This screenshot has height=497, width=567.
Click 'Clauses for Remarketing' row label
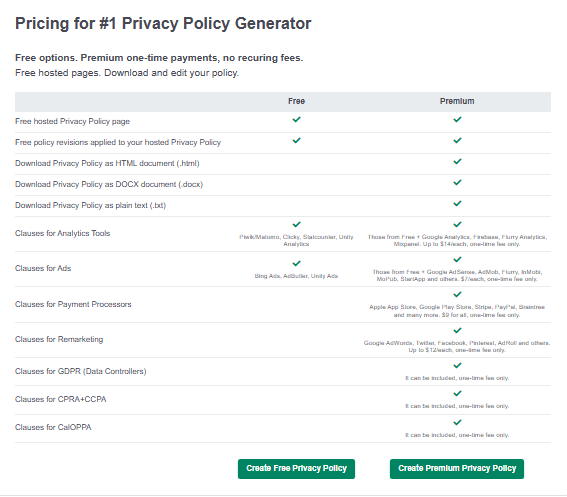(59, 339)
